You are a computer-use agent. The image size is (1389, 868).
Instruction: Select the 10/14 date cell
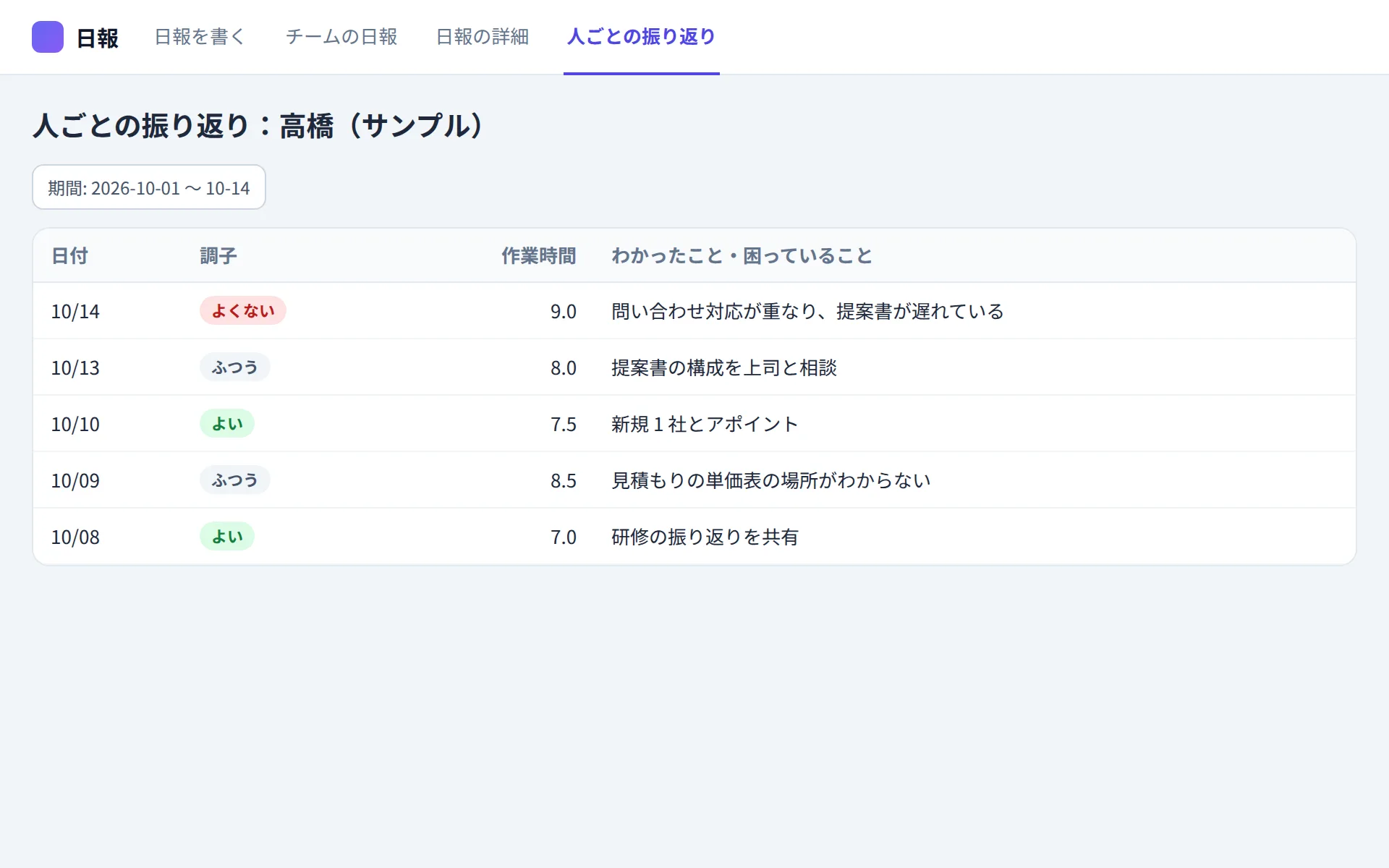[75, 312]
